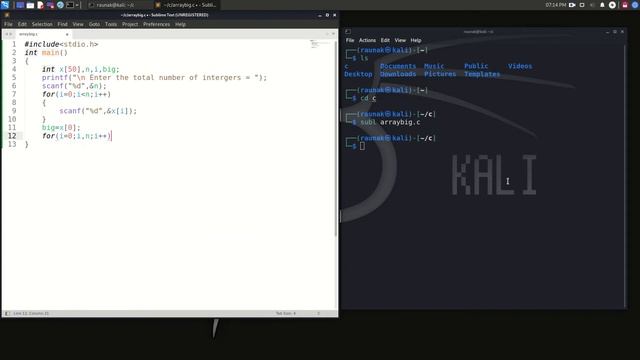Click the printf 'Enter the total number' line

pyautogui.click(x=154, y=78)
